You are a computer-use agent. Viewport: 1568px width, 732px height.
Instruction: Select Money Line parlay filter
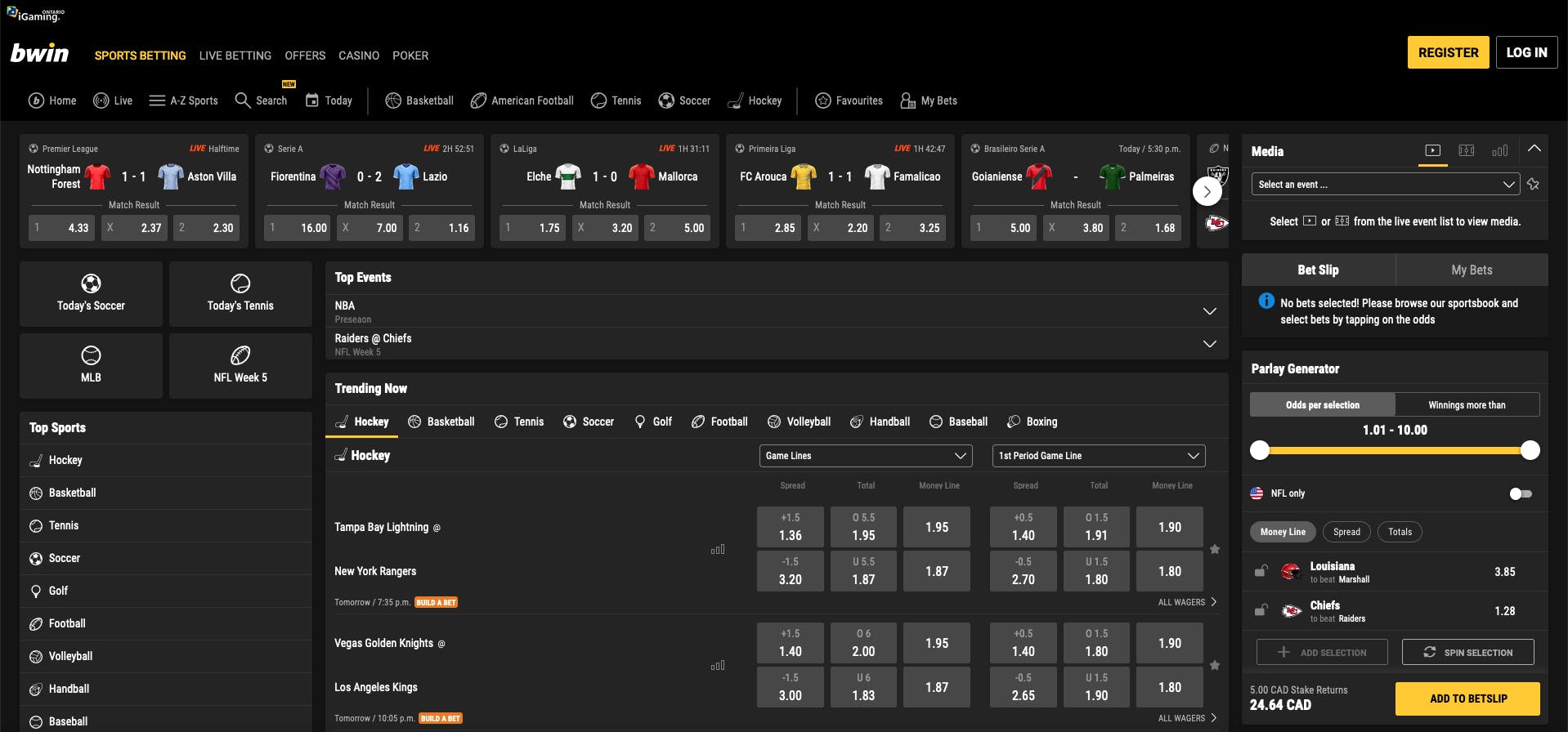(1283, 532)
